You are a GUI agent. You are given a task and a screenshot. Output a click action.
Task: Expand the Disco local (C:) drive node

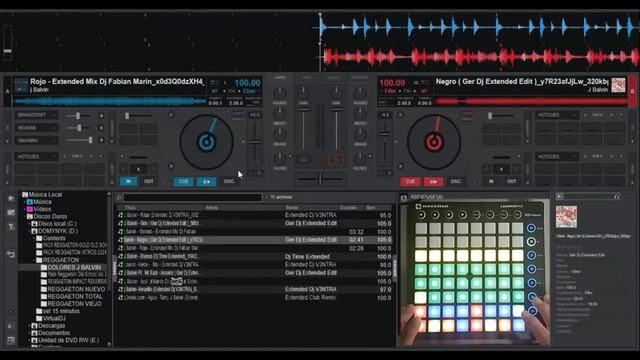coord(29,224)
